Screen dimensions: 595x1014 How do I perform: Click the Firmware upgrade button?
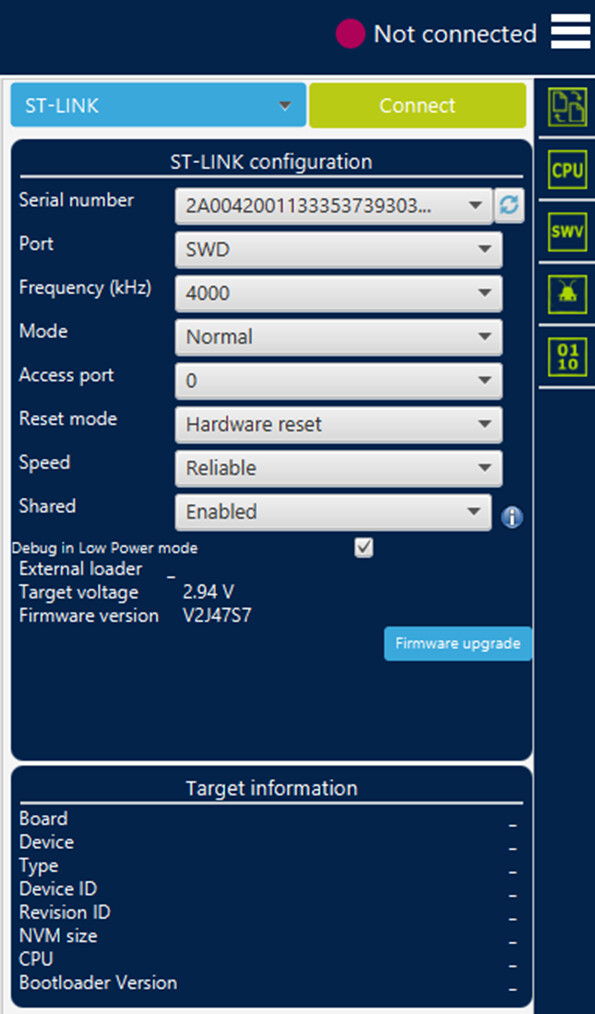pos(458,643)
